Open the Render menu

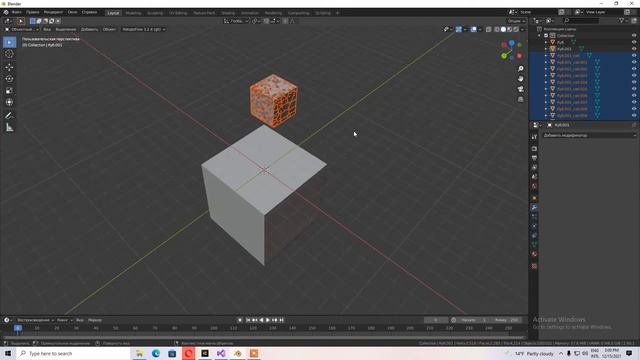click(53, 12)
